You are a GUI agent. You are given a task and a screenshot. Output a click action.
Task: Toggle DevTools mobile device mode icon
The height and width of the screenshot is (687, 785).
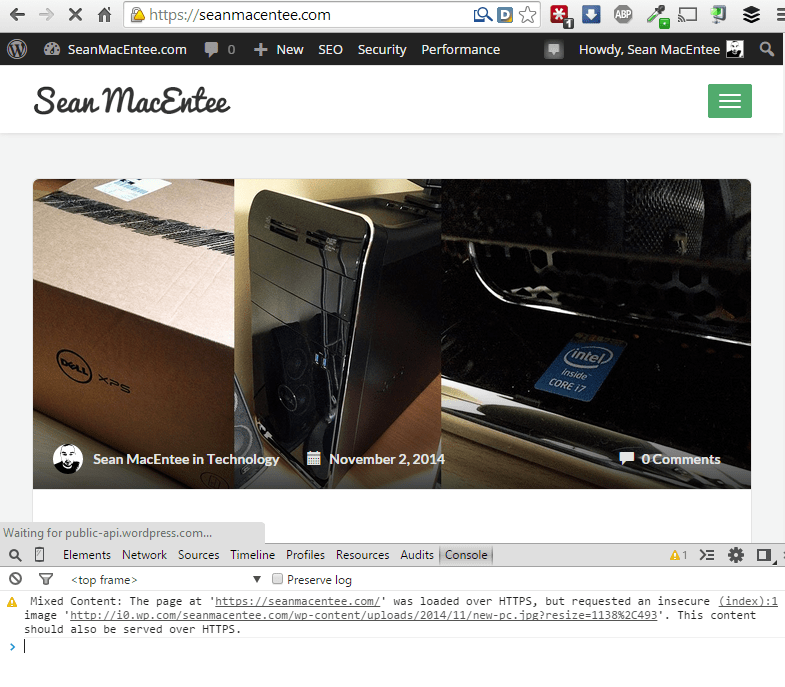40,555
